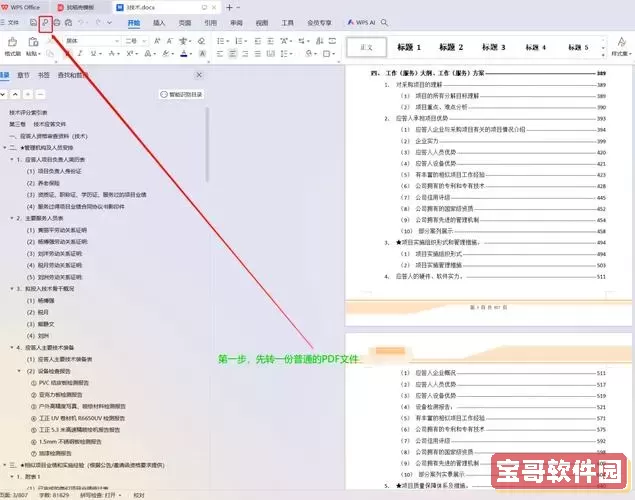Select outline item '第三卷 技术应答文件'
This screenshot has width=635, height=500.
pyautogui.click(x=37, y=124)
